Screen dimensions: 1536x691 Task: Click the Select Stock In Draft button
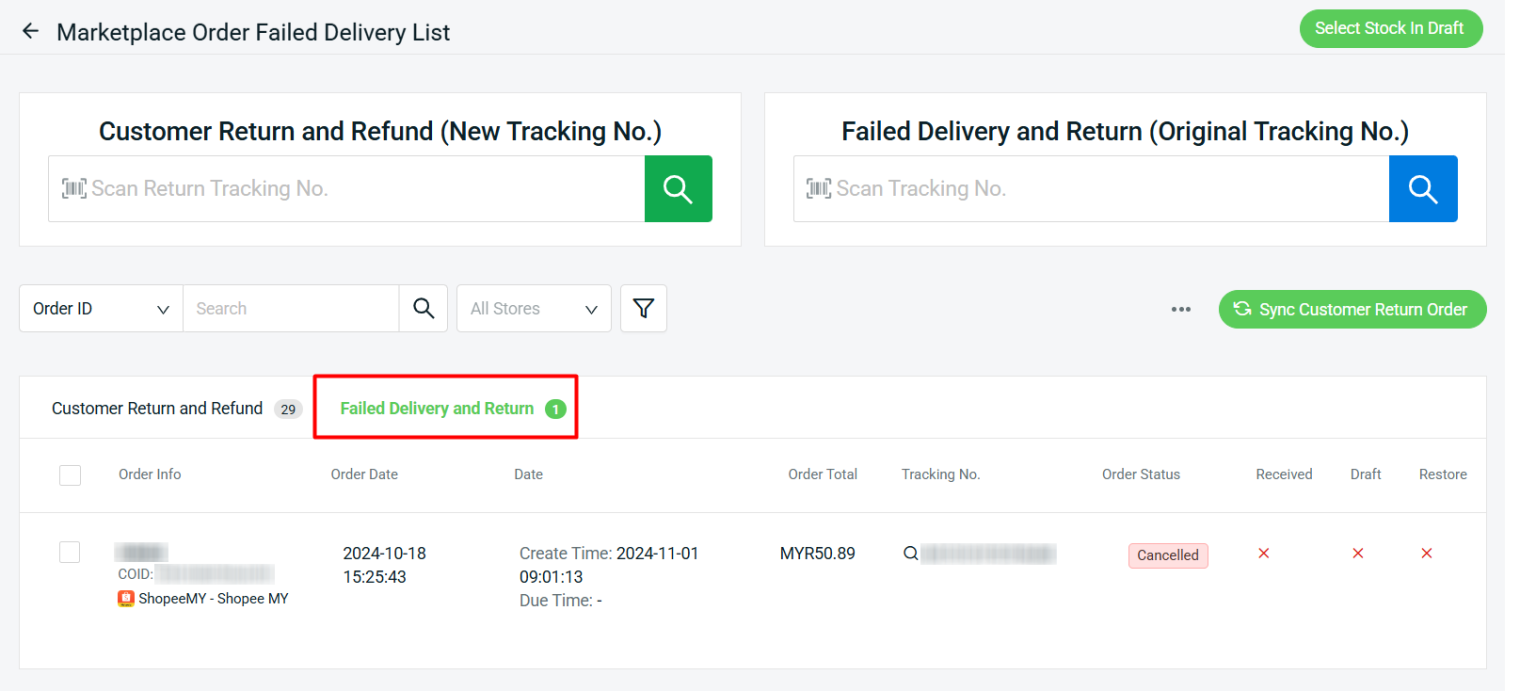click(1391, 29)
